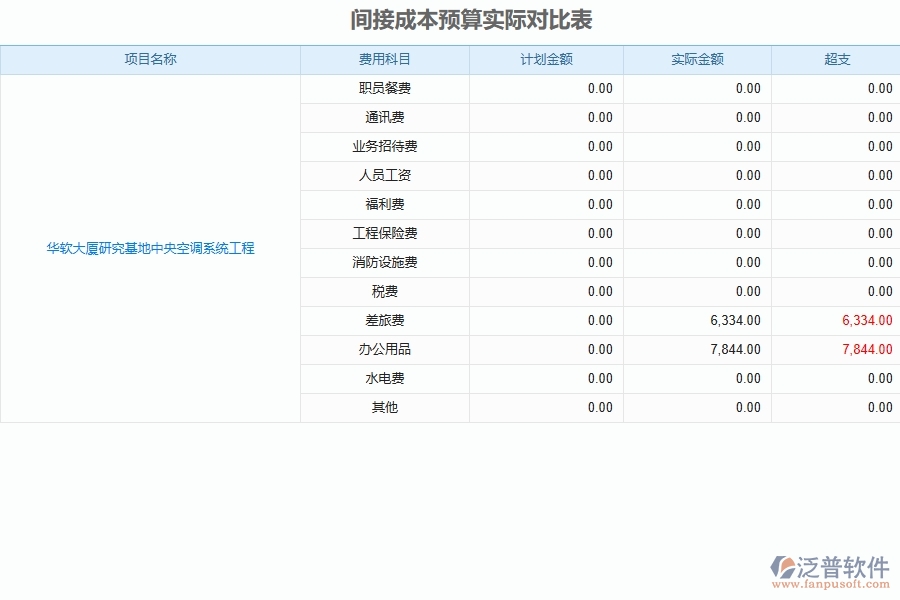900x600 pixels.
Task: Click the 间接成本预算实际对比表 title
Action: point(449,19)
